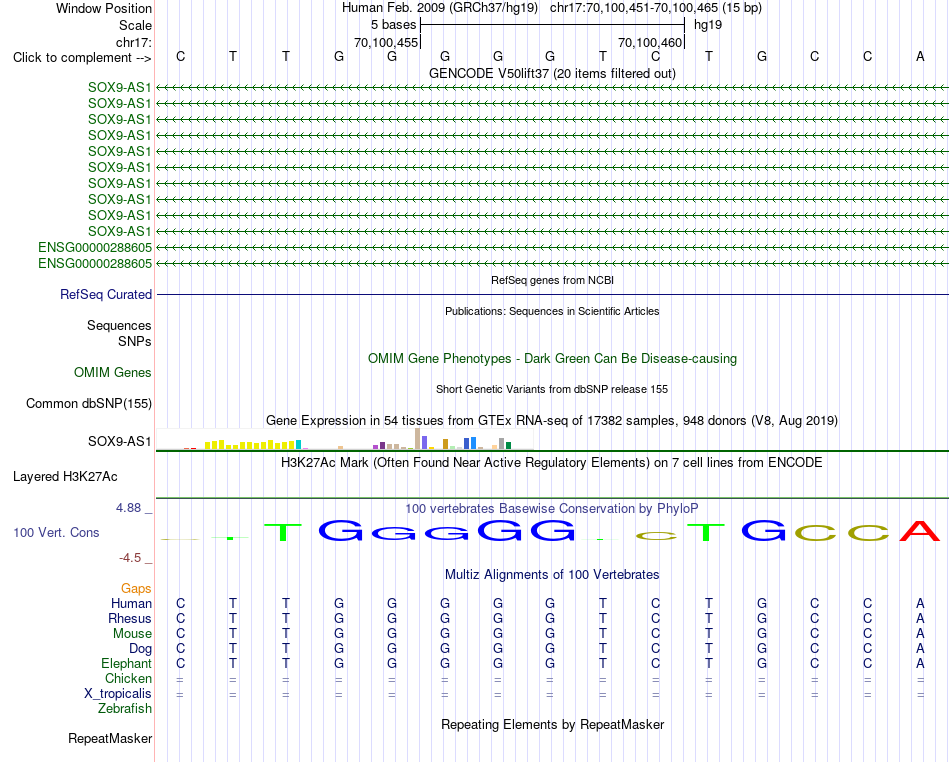Click the SOX9-AS1 label beside the GTEx bar chart
This screenshot has height=762, width=950.
pos(119,442)
